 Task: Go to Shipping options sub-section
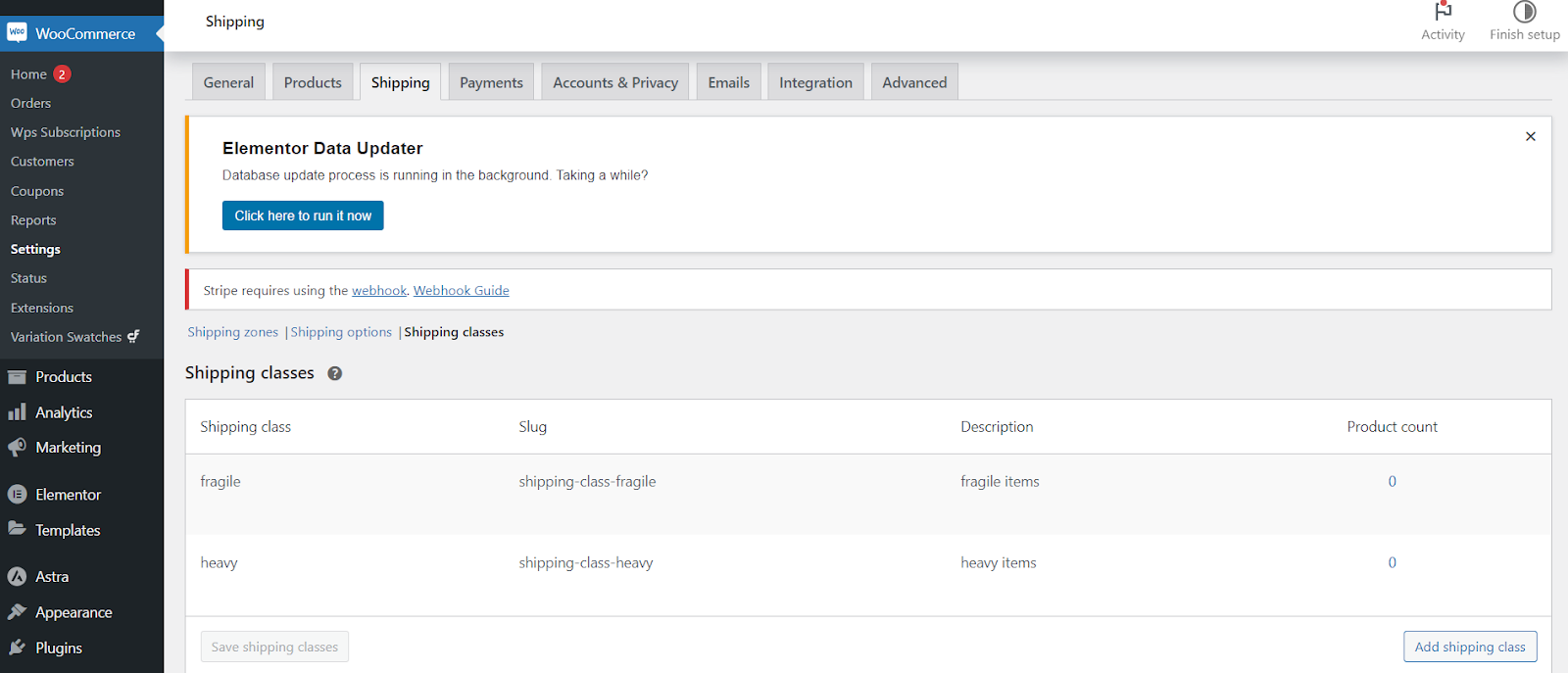click(341, 332)
